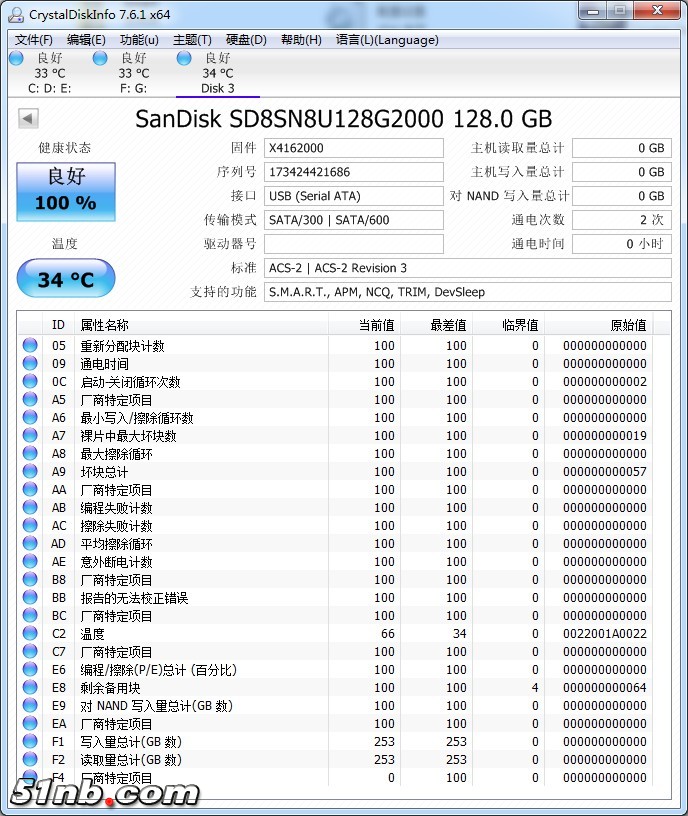Viewport: 688px width, 816px height.
Task: Click the serial number field 173424421686
Action: [354, 172]
